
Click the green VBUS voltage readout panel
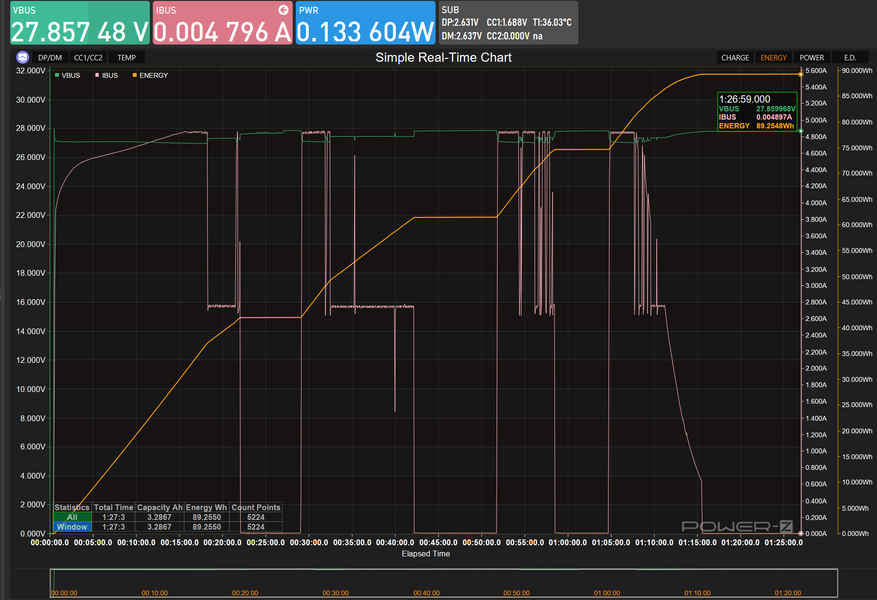[78, 23]
